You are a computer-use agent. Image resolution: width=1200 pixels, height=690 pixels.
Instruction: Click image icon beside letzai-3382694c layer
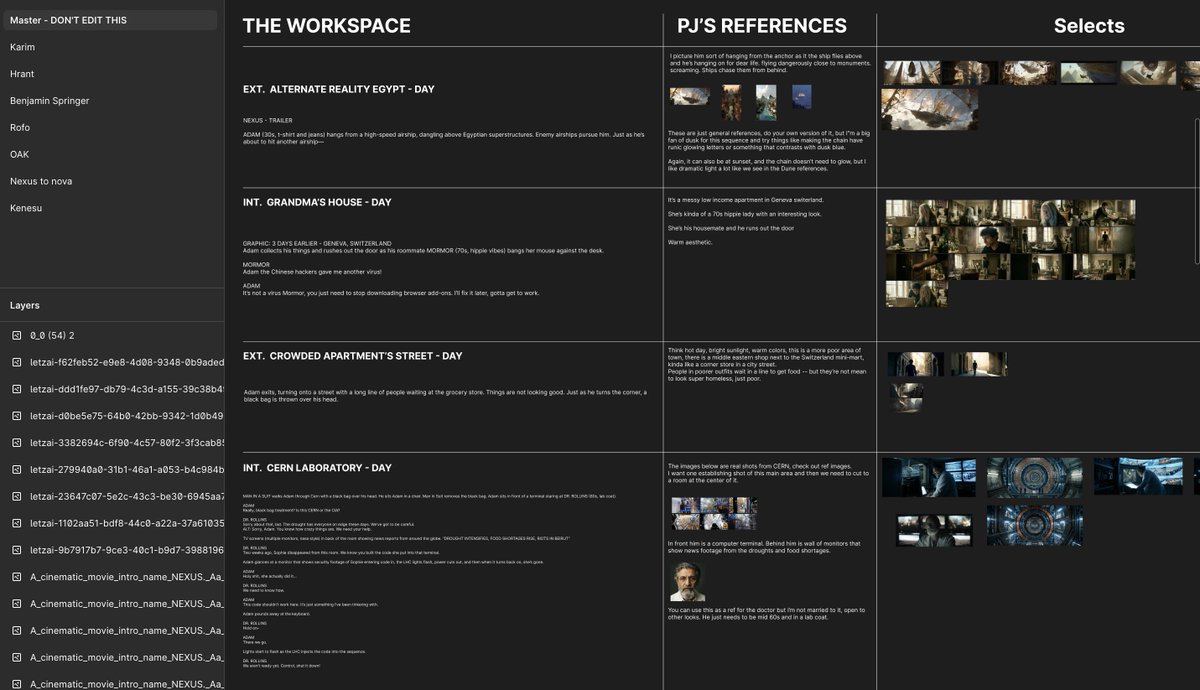16,443
